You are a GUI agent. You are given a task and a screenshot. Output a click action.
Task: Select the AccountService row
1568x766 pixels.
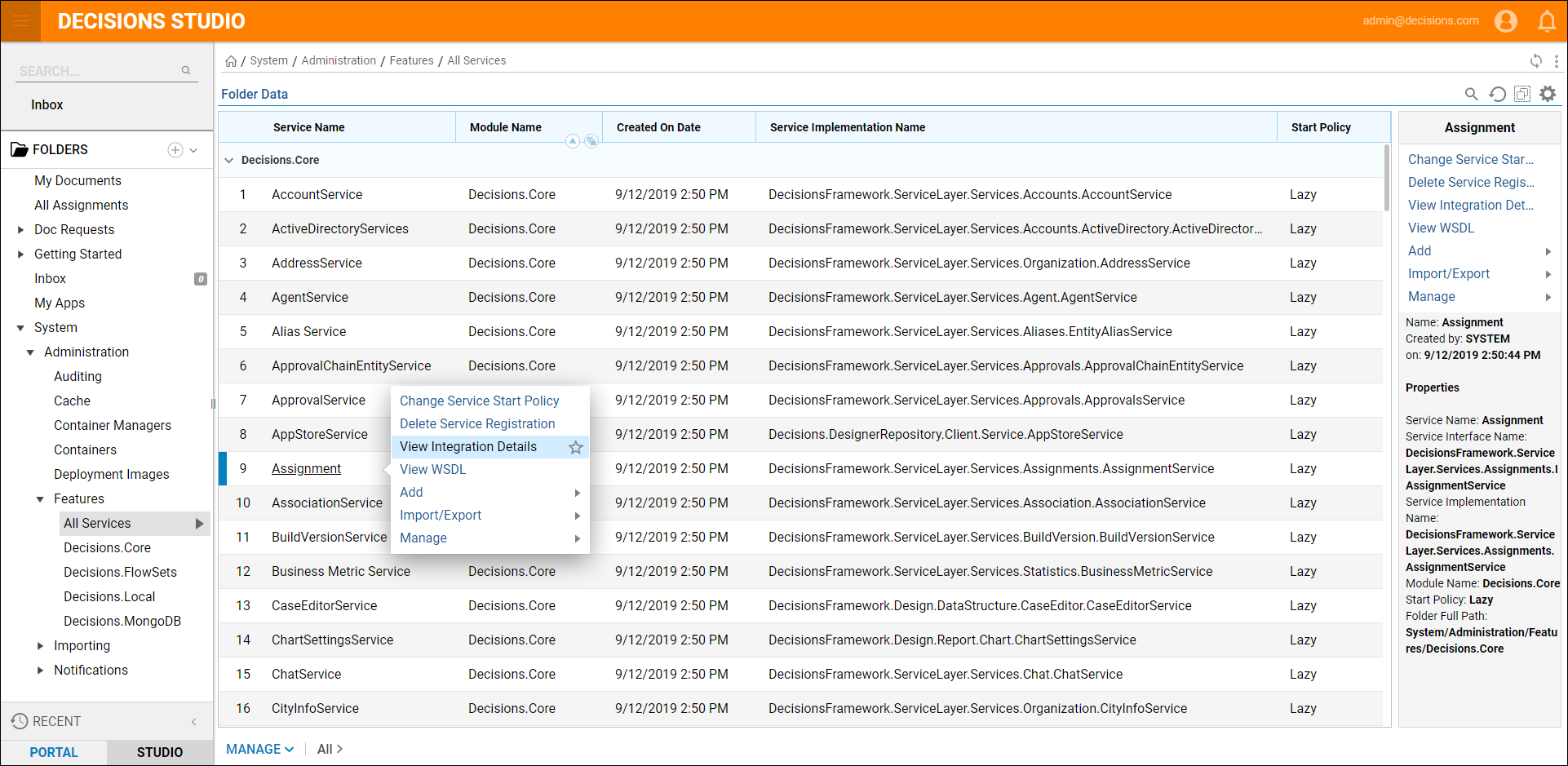800,195
